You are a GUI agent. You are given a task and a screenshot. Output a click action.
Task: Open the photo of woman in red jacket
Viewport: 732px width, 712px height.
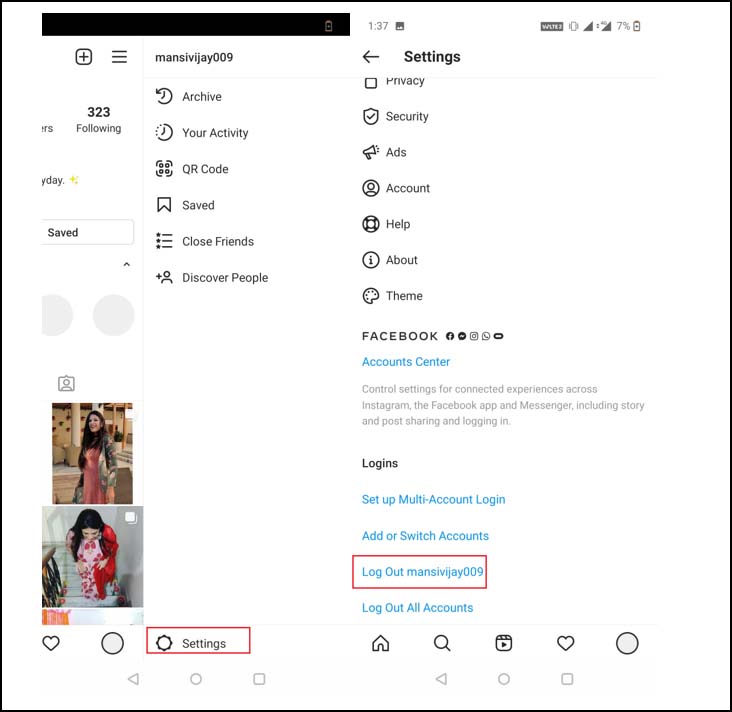pos(92,557)
